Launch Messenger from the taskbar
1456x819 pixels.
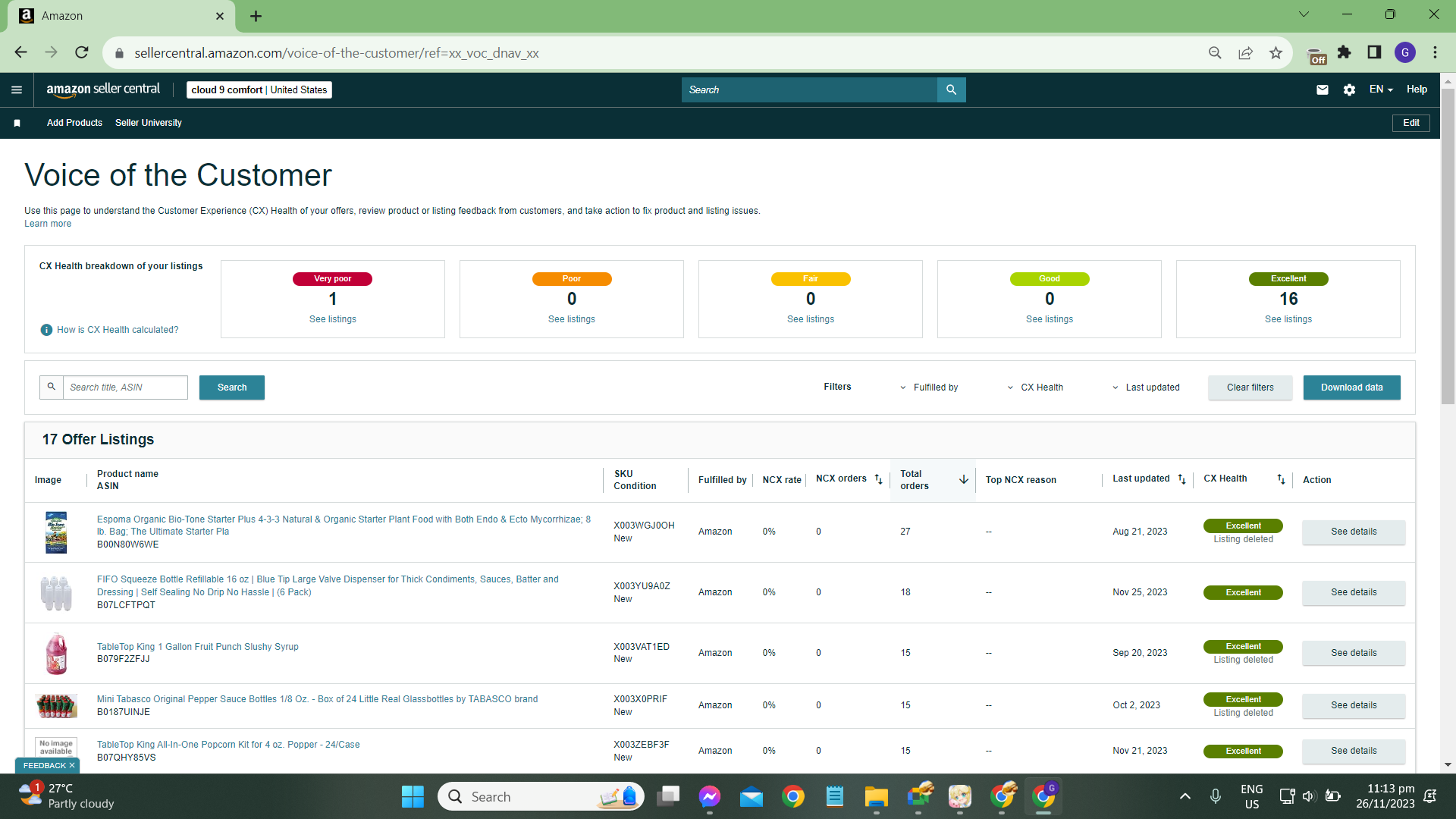coord(710,796)
